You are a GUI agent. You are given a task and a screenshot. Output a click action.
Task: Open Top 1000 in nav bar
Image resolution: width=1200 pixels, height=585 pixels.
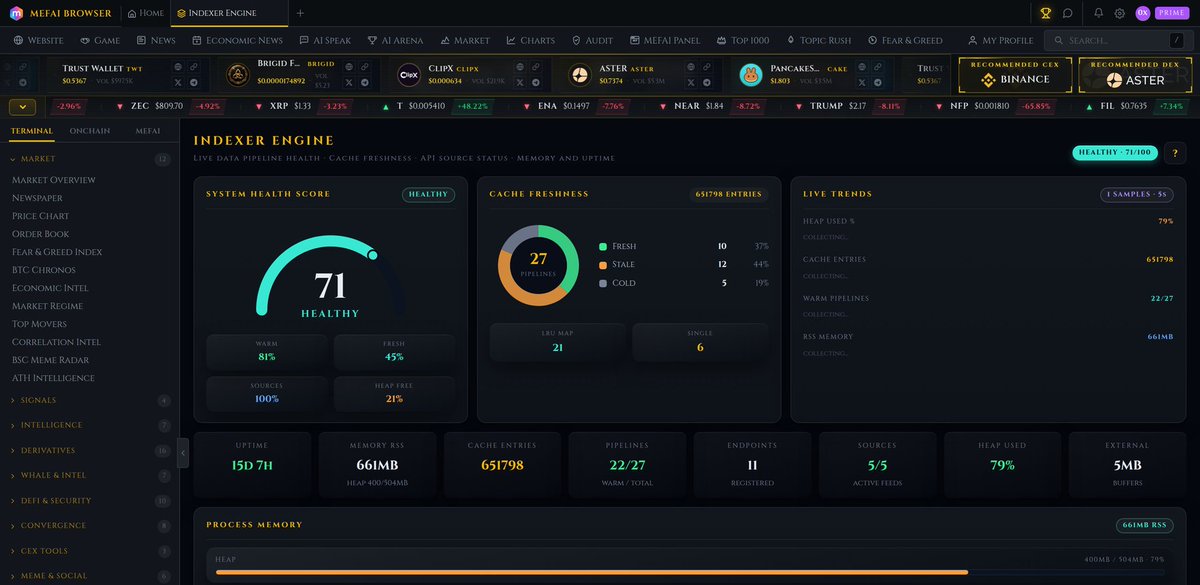point(741,40)
